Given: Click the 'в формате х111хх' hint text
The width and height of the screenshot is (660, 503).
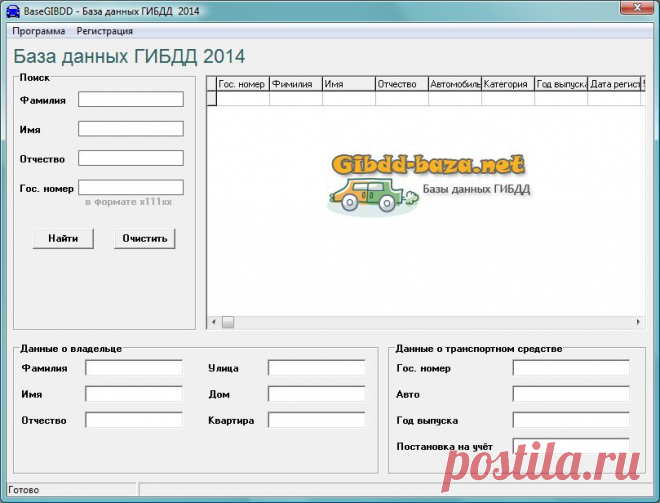Looking at the screenshot, I should click(128, 202).
